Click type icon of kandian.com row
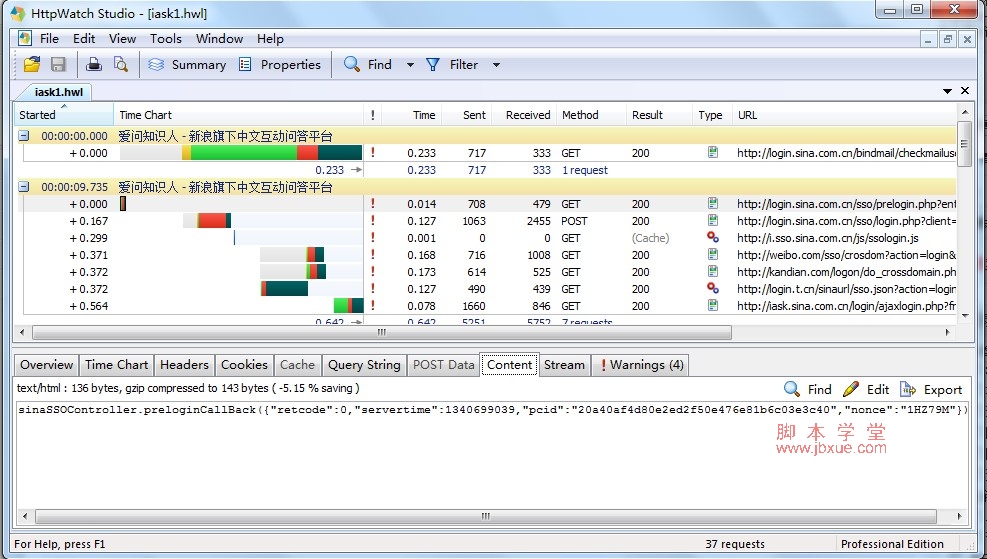This screenshot has height=559, width=987. click(x=713, y=271)
